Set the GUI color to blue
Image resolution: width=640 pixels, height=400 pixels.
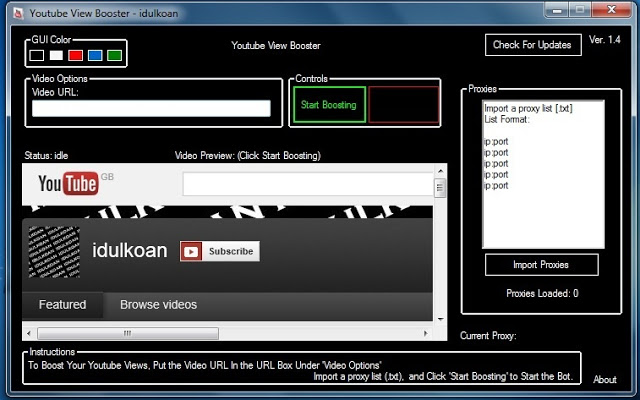95,55
